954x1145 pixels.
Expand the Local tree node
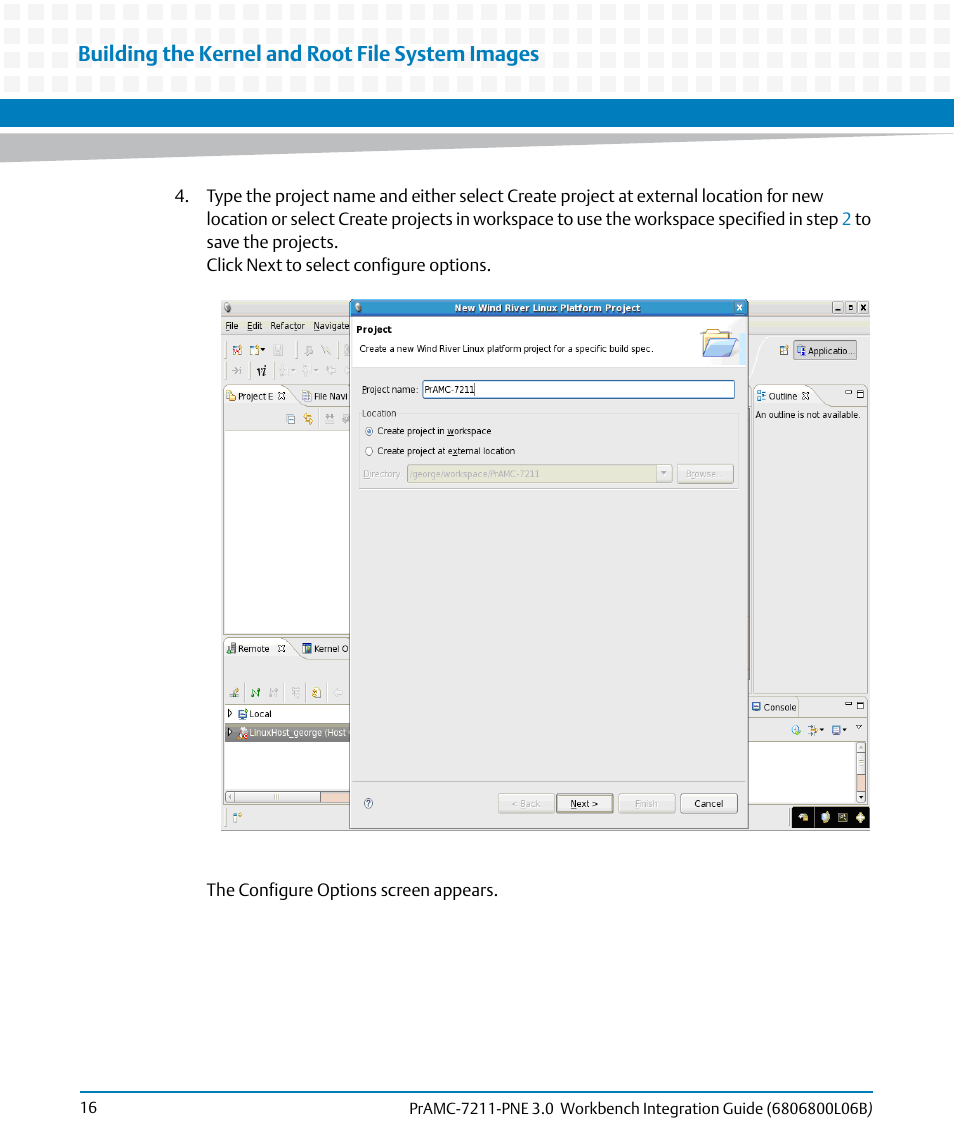coord(230,713)
